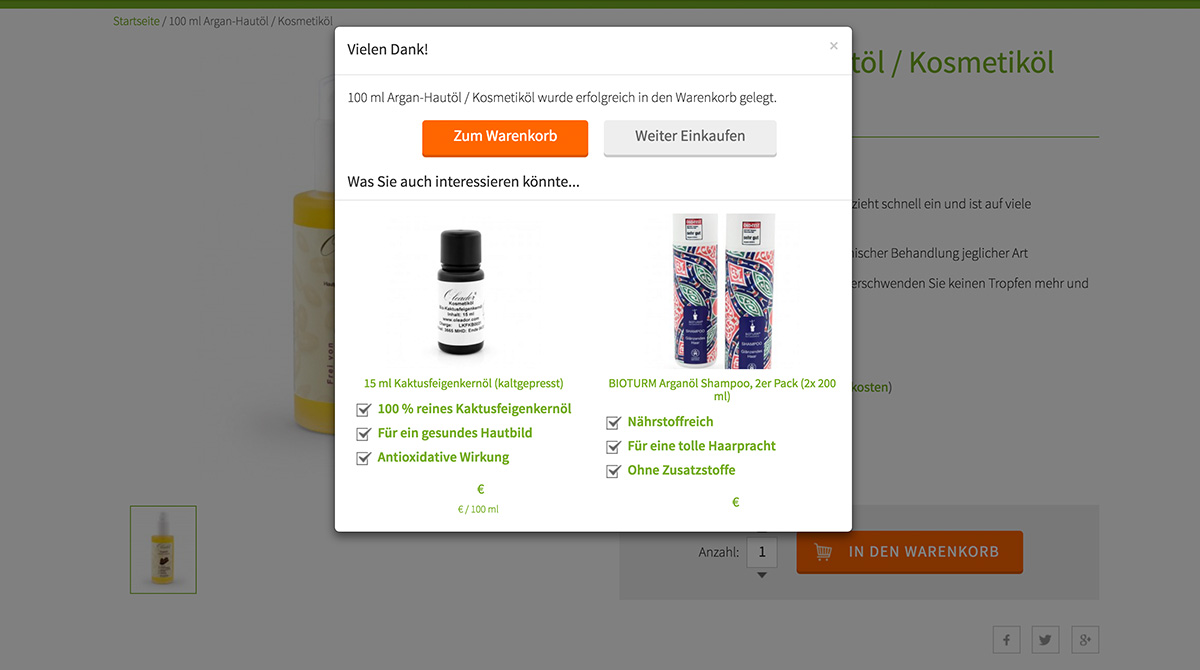Share the product via Twitter icon
Image resolution: width=1200 pixels, height=670 pixels.
point(1045,640)
